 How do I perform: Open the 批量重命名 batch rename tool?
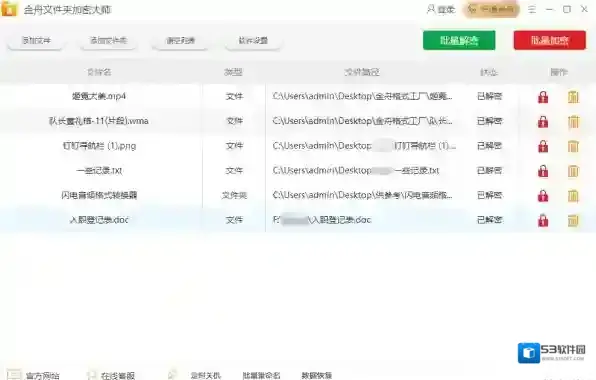tap(262, 375)
